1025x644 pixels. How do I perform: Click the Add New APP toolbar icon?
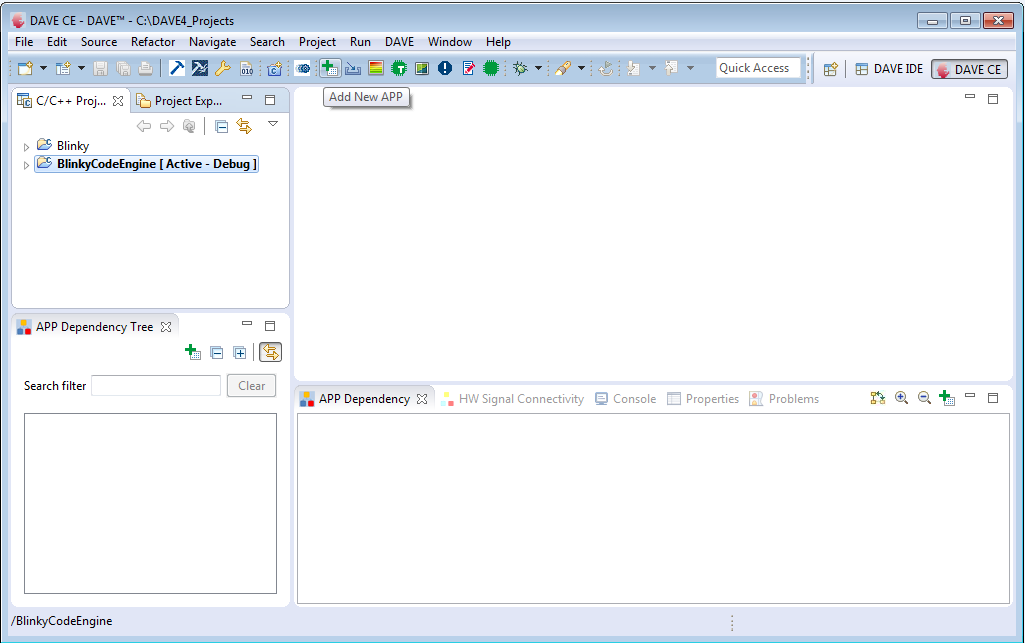[x=329, y=68]
